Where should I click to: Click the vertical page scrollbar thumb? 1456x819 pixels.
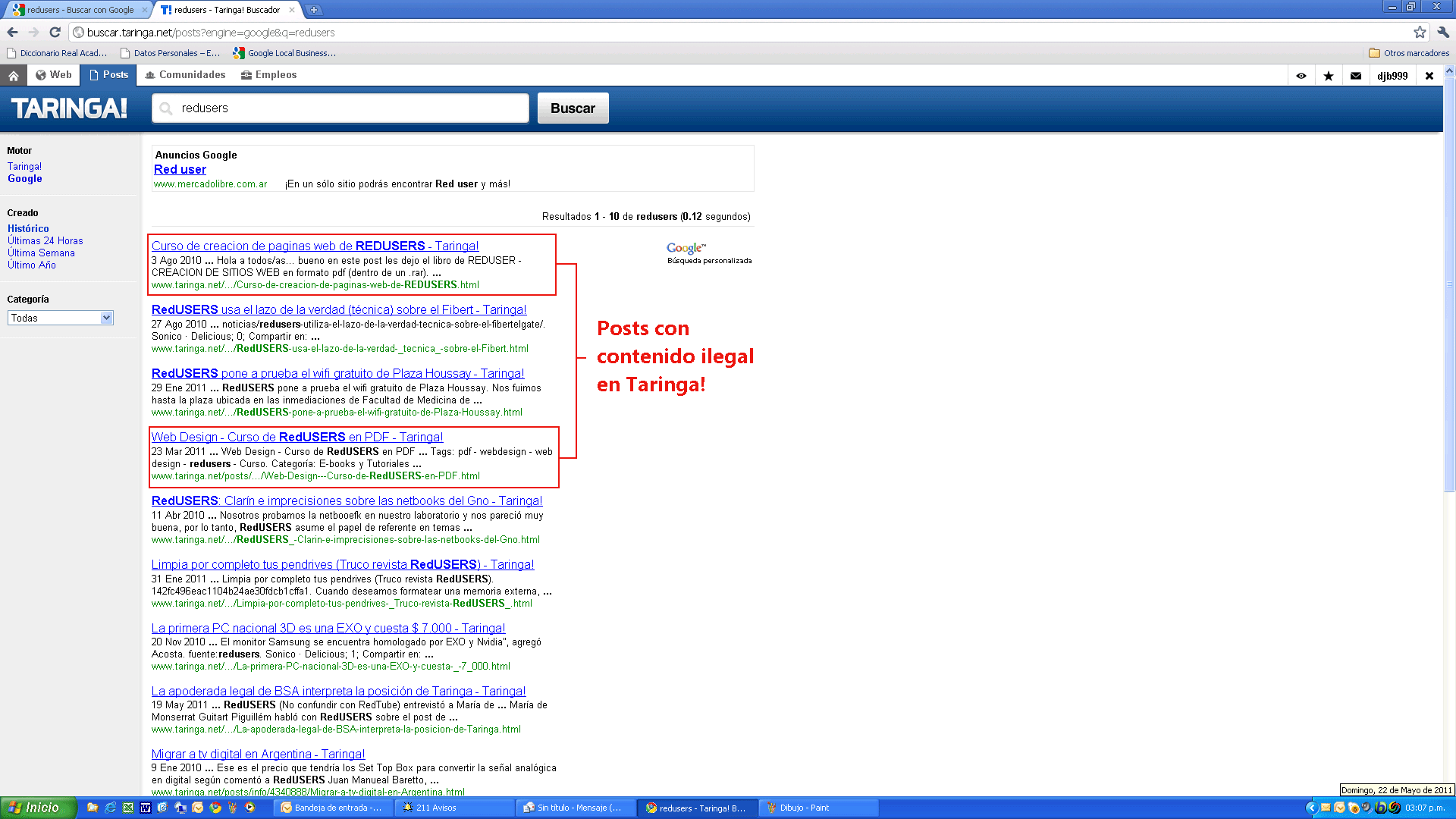[x=1449, y=284]
